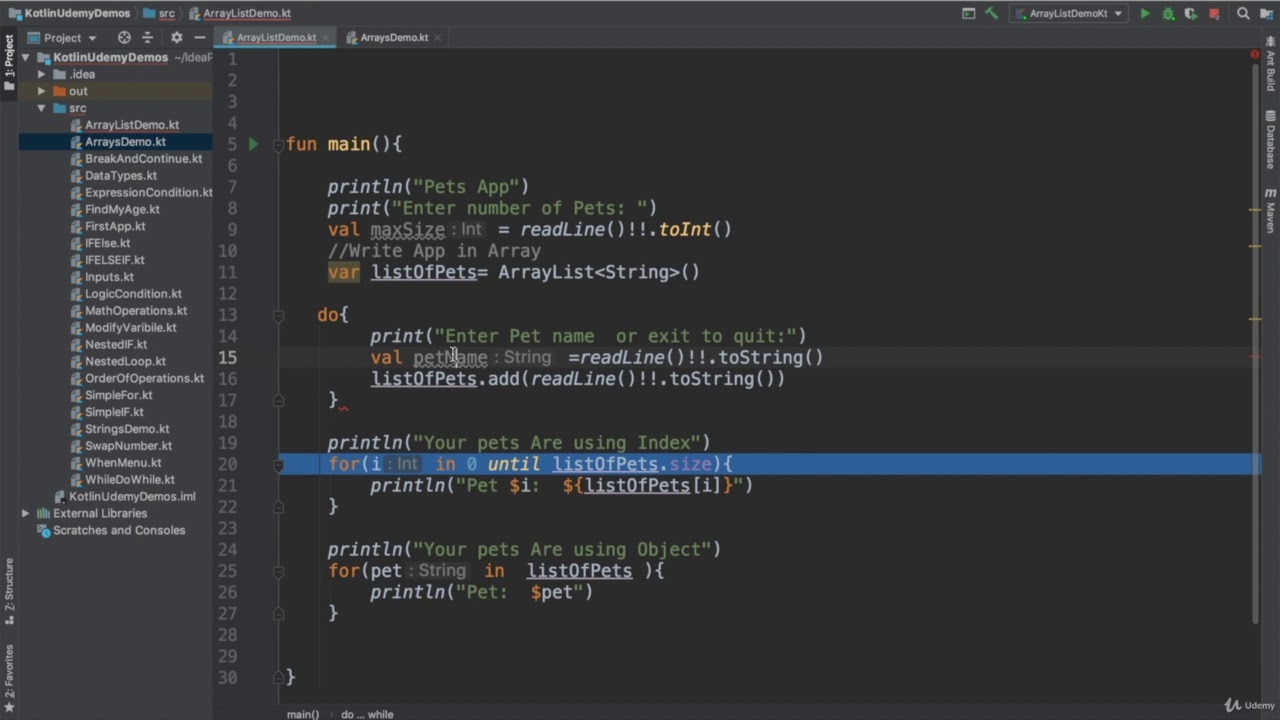Click the green Run button in toolbar
This screenshot has width=1280, height=720.
tap(1145, 14)
